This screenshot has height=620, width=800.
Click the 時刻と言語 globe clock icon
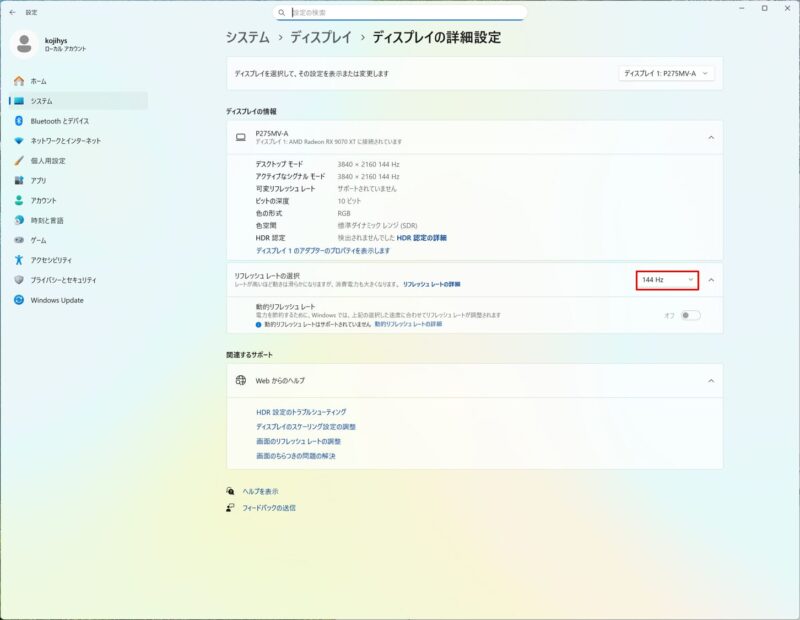click(19, 220)
